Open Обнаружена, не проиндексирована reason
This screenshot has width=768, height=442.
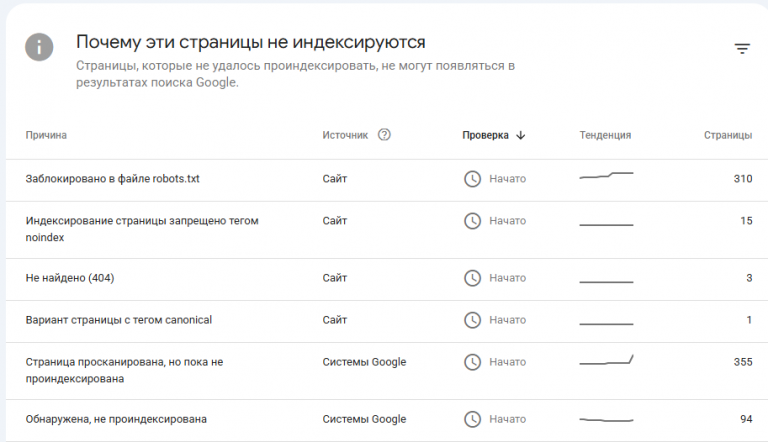[x=116, y=419]
